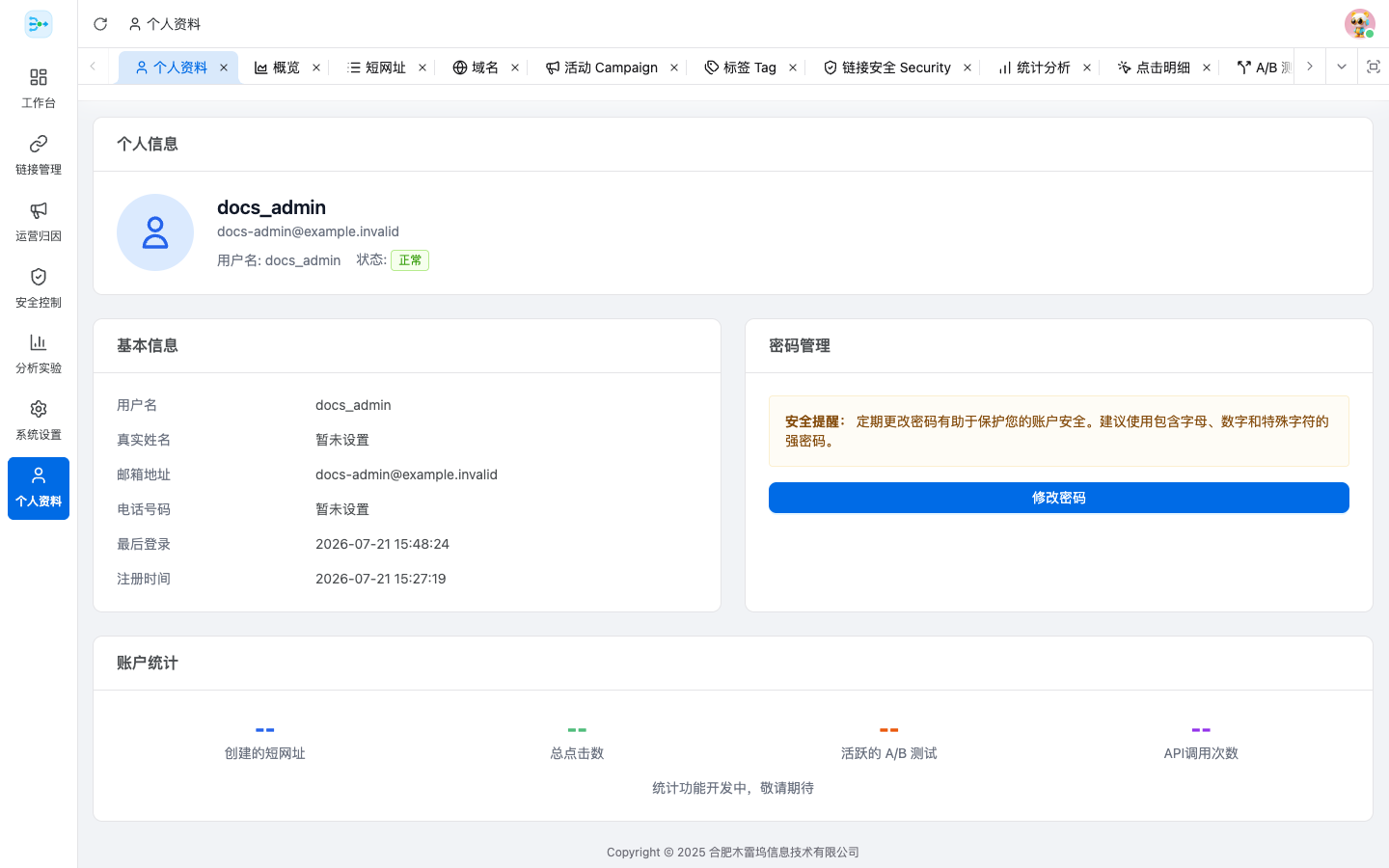Click the 统计功能开发中，敬请期待 message
Viewport: 1389px width, 868px height.
tap(733, 788)
